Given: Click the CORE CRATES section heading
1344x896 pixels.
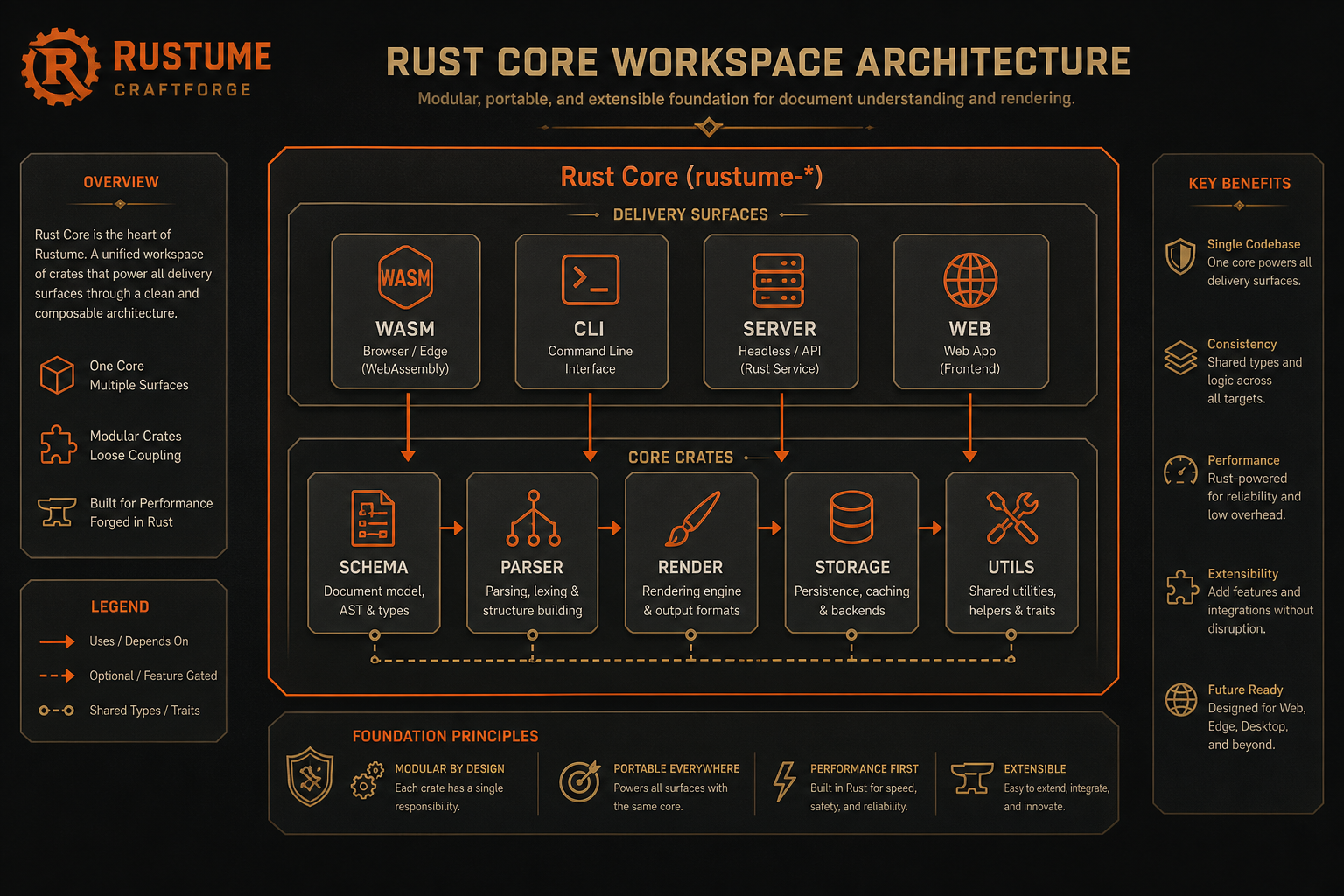Looking at the screenshot, I should tap(681, 458).
